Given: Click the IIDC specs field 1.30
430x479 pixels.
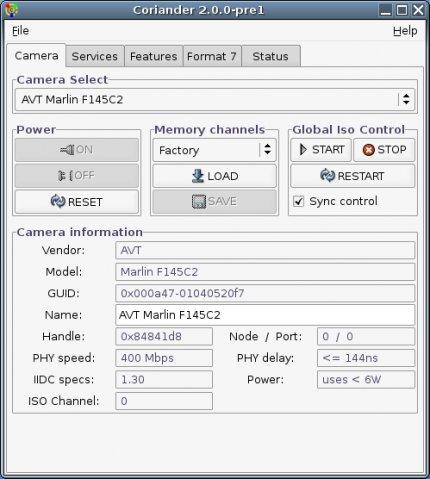Looking at the screenshot, I should (x=164, y=379).
